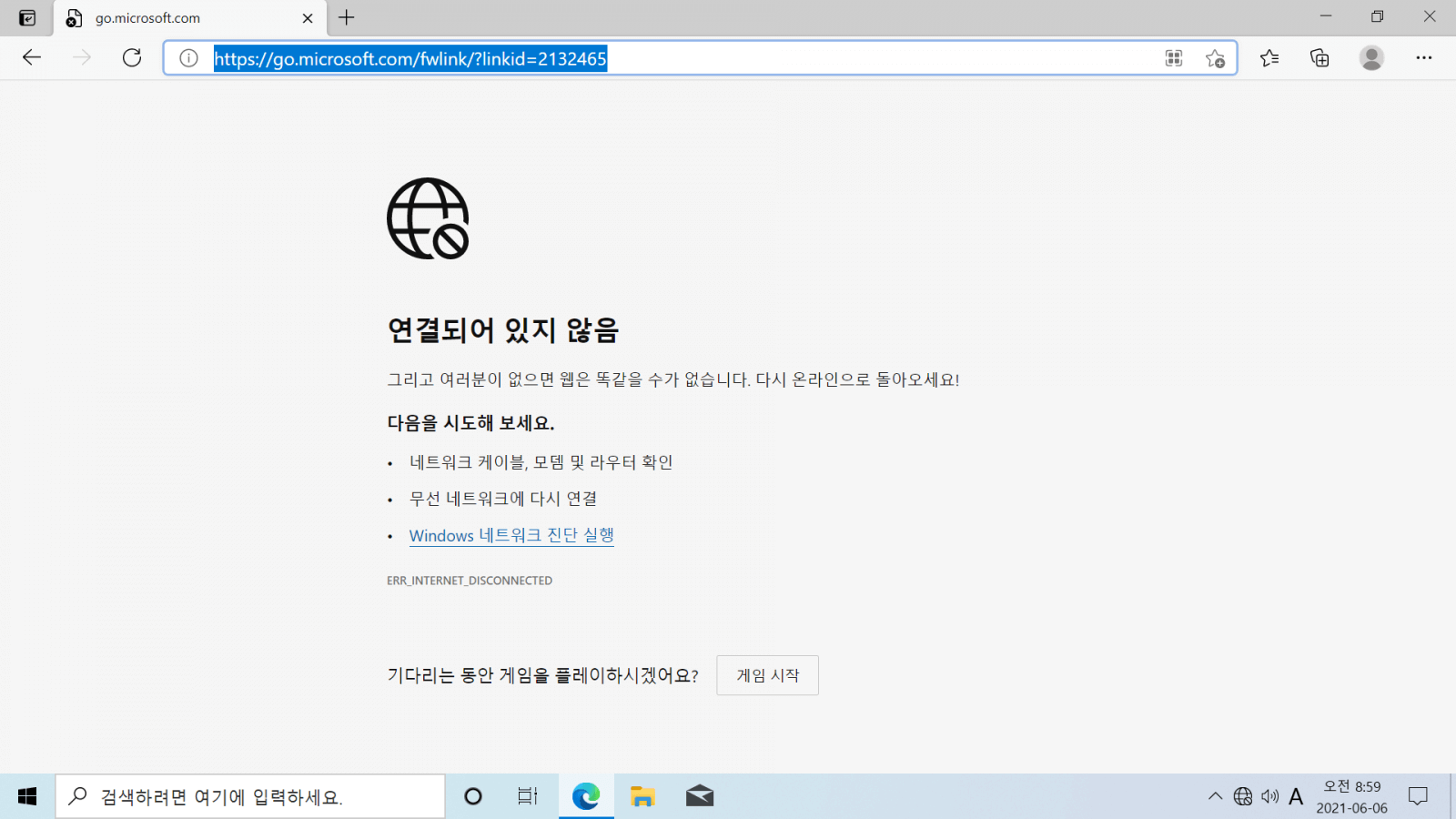Open the Collections icon
The height and width of the screenshot is (819, 1456).
(1319, 58)
